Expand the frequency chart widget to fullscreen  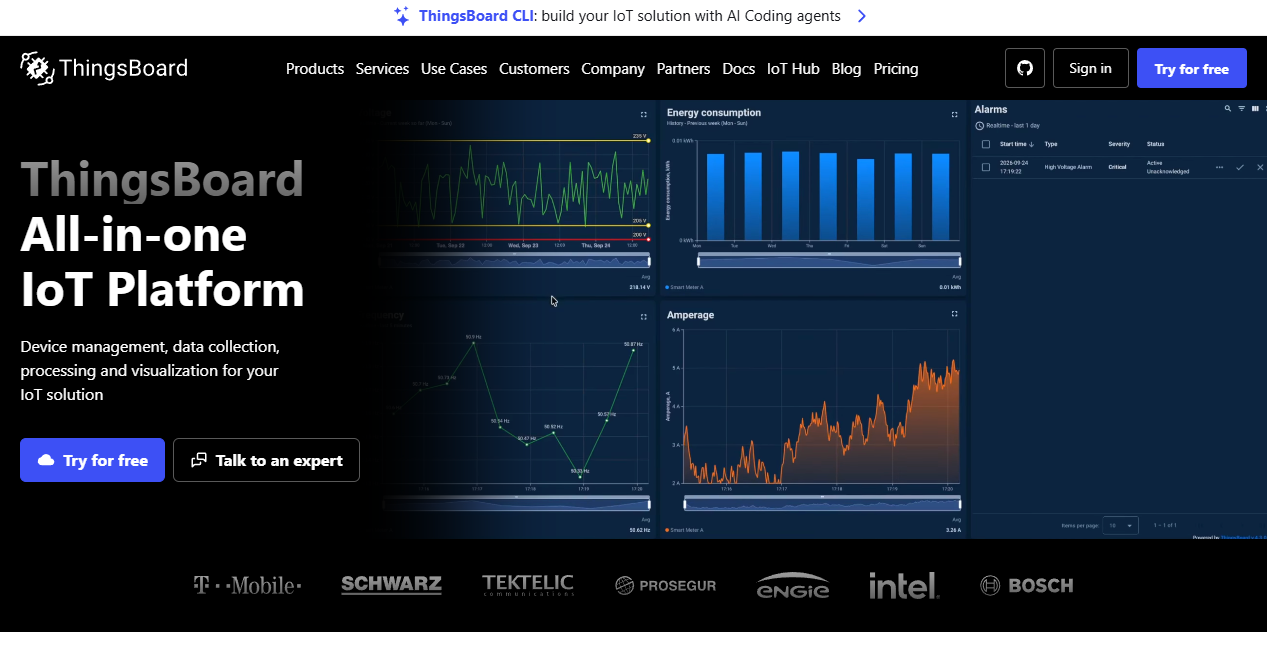tap(644, 317)
